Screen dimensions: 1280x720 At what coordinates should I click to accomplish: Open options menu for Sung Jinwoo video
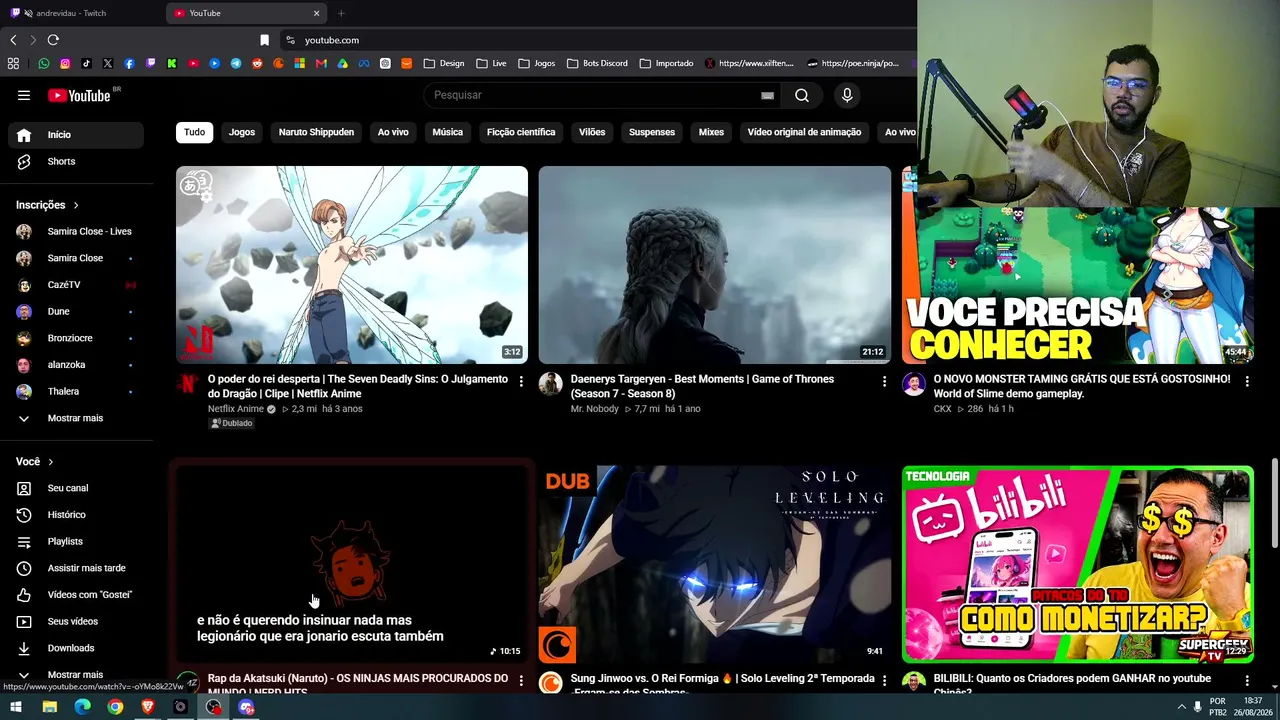[x=884, y=680]
